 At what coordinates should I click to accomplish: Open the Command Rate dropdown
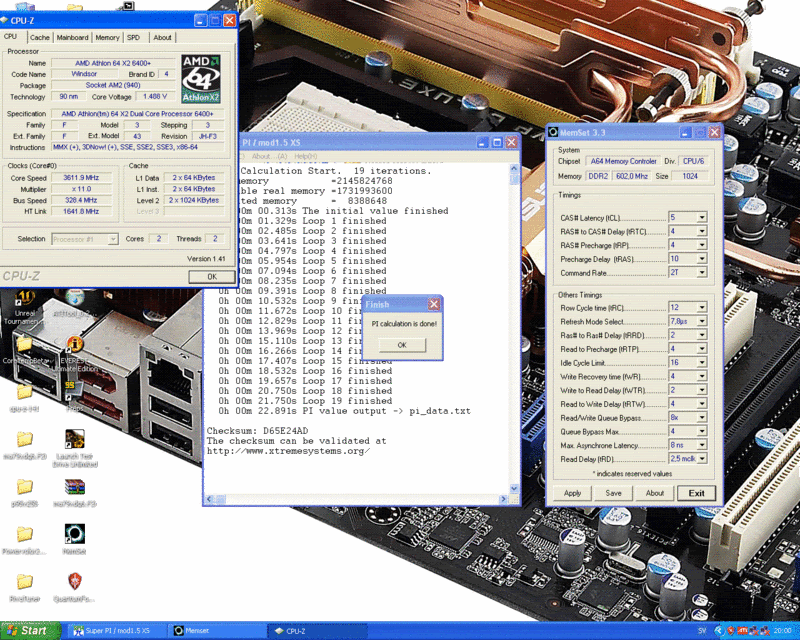point(702,273)
